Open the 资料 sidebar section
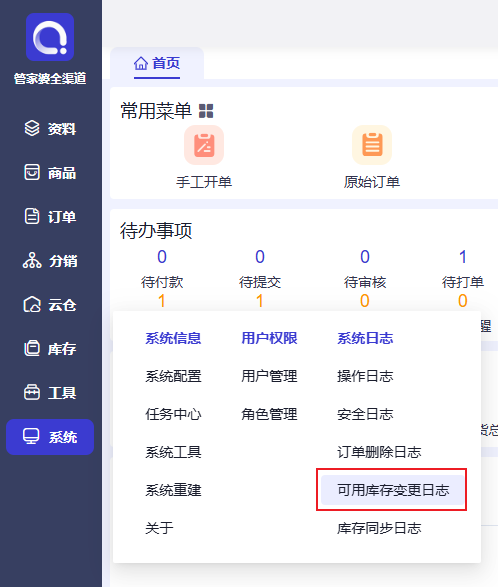 click(x=50, y=129)
